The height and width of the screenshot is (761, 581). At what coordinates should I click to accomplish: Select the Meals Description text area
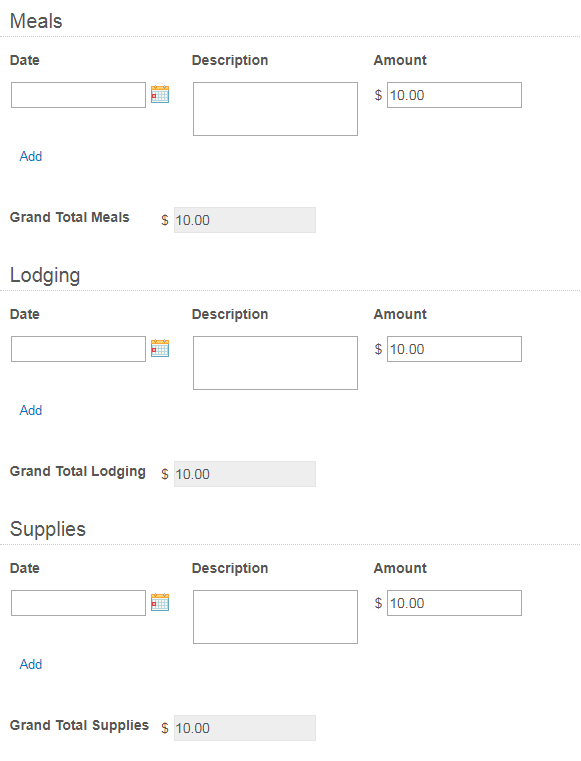click(x=275, y=109)
